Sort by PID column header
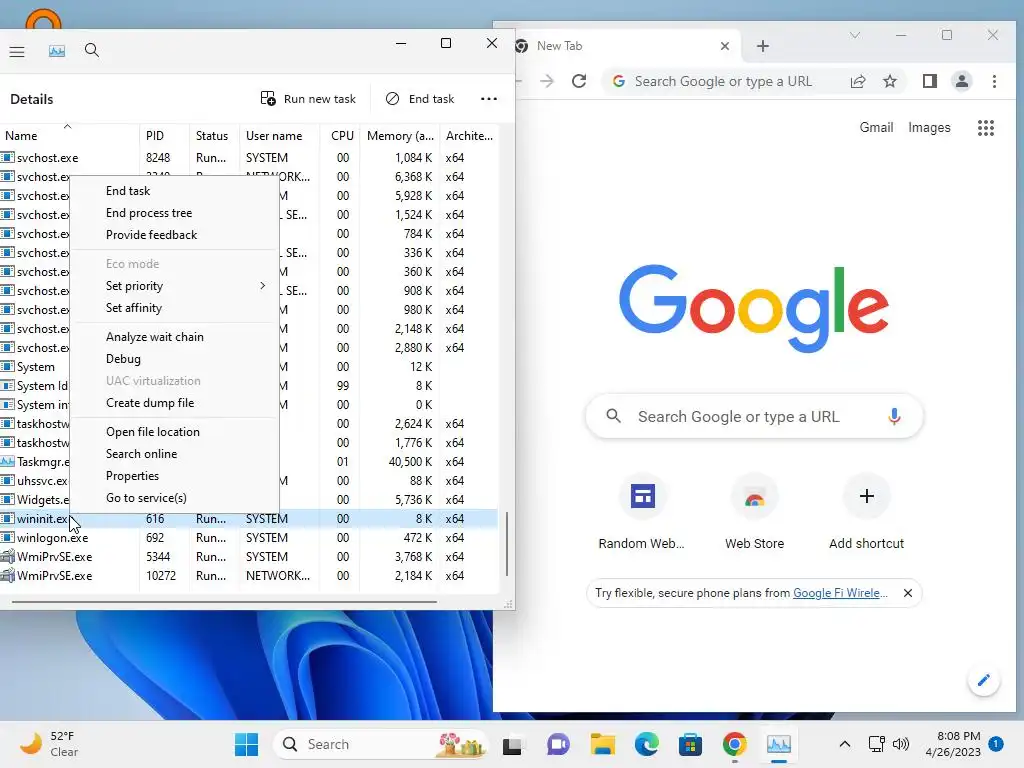This screenshot has width=1024, height=768. [x=164, y=135]
